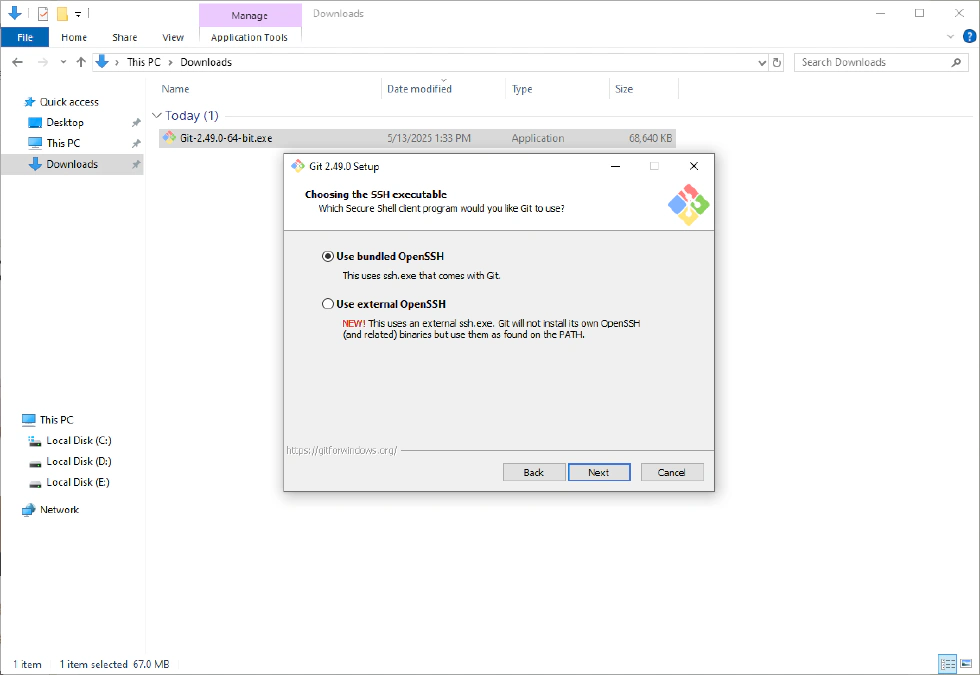Screen dimensions: 980x675
Task: Switch to the View ribbon tab
Action: coord(173,37)
